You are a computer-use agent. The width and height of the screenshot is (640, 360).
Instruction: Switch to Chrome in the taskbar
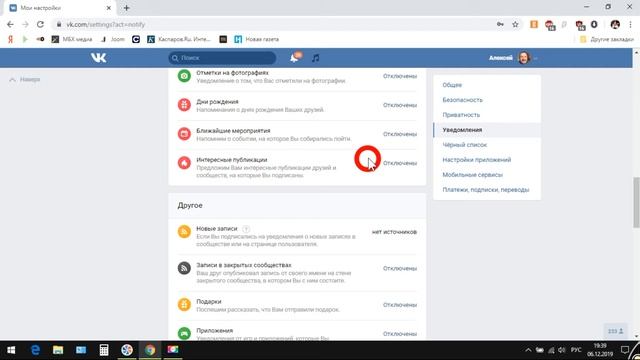pyautogui.click(x=150, y=350)
